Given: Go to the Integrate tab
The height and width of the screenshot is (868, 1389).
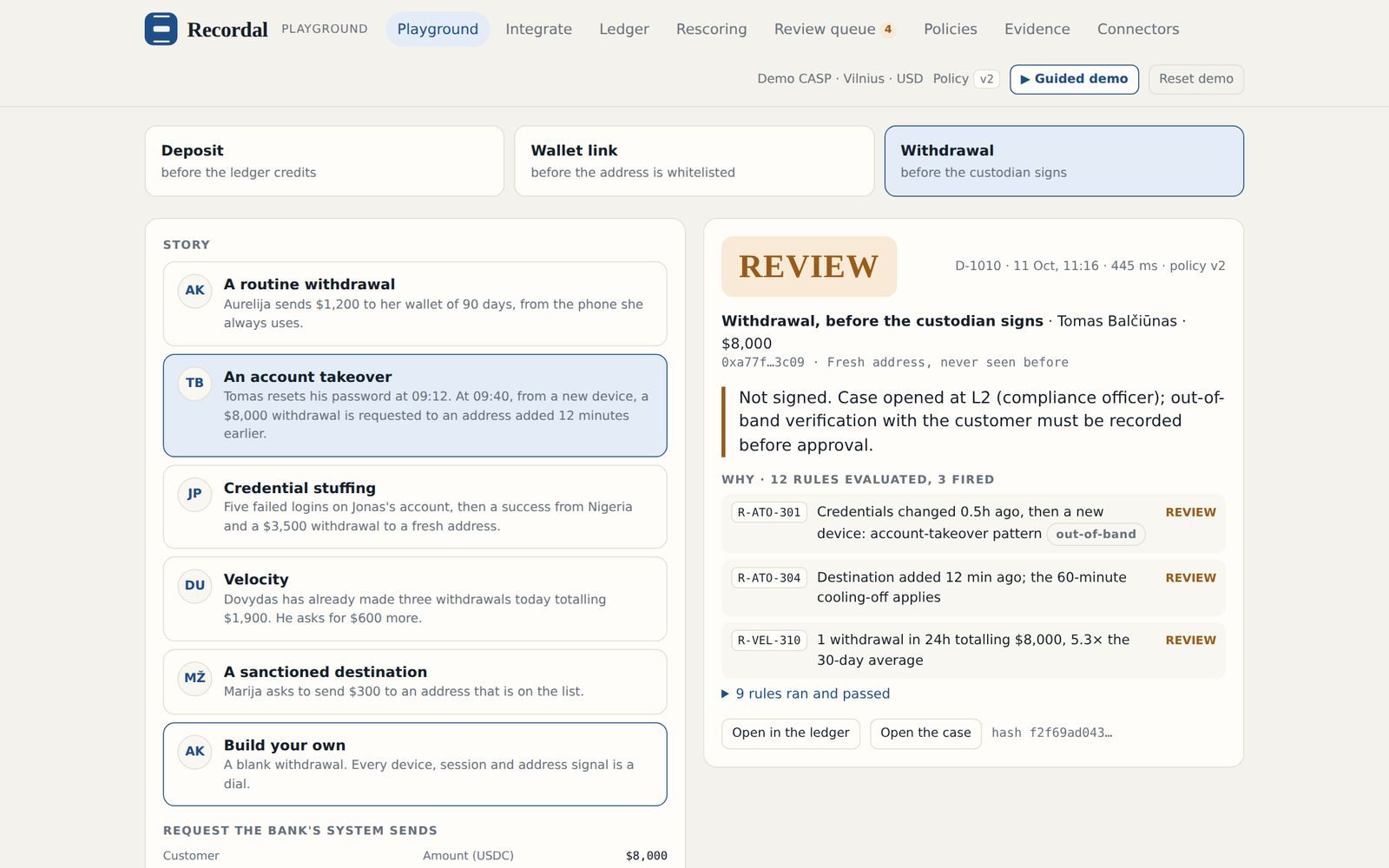Looking at the screenshot, I should (538, 29).
